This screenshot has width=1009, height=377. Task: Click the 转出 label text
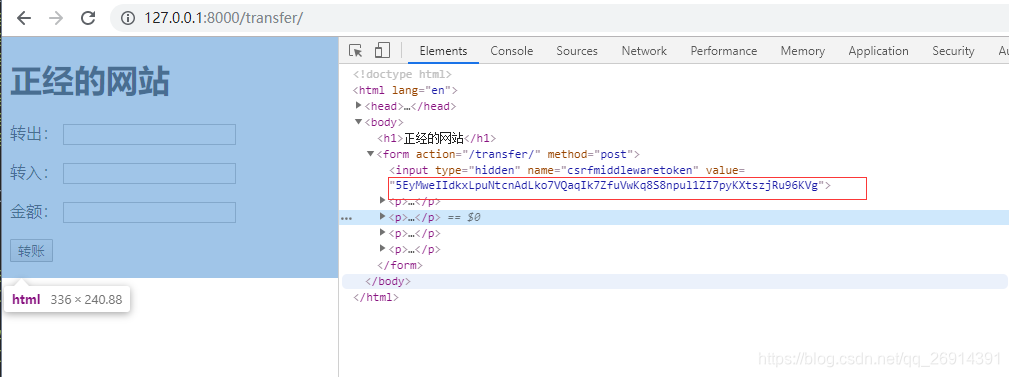click(x=29, y=134)
